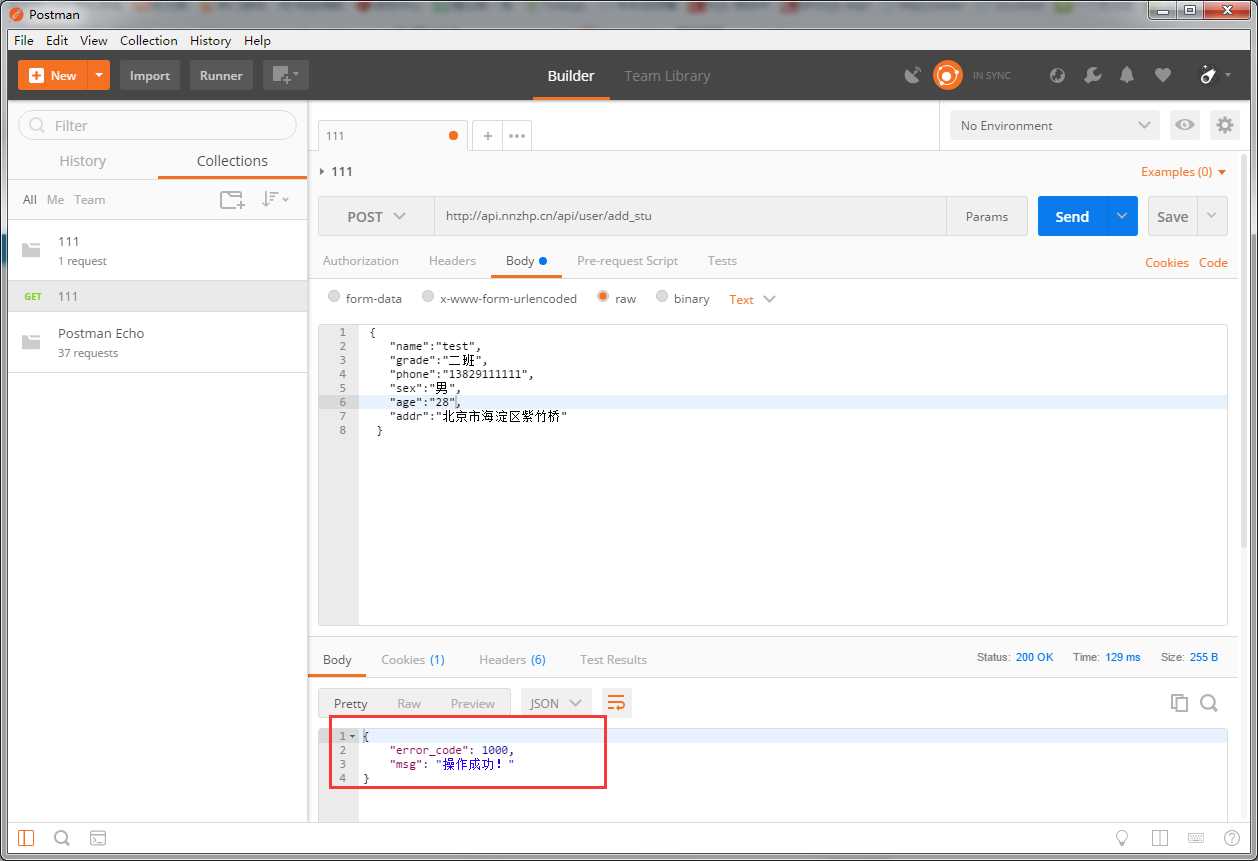Open the Postman Echo collection
This screenshot has height=861, width=1258.
click(158, 342)
